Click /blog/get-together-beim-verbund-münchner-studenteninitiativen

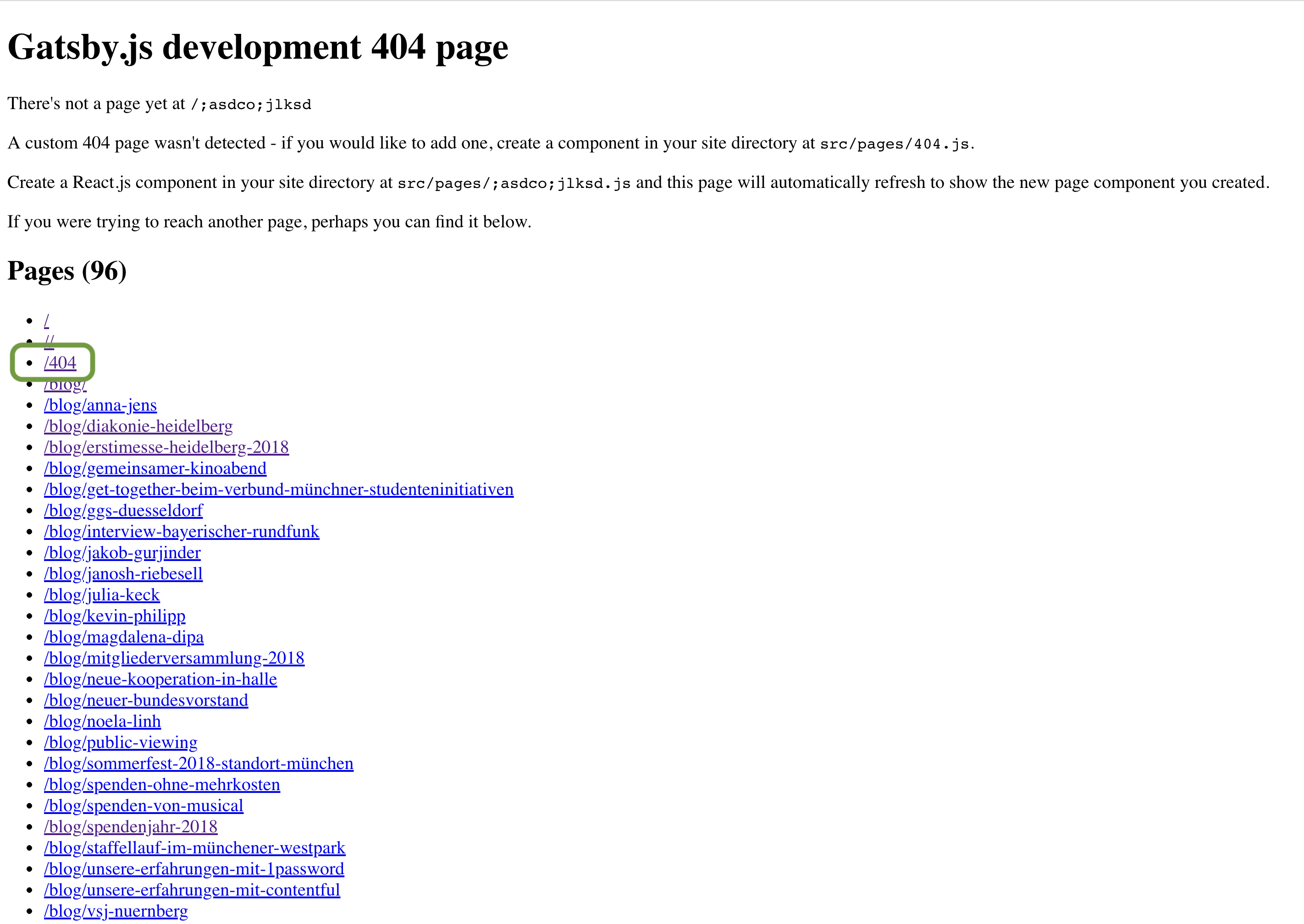pyautogui.click(x=278, y=489)
